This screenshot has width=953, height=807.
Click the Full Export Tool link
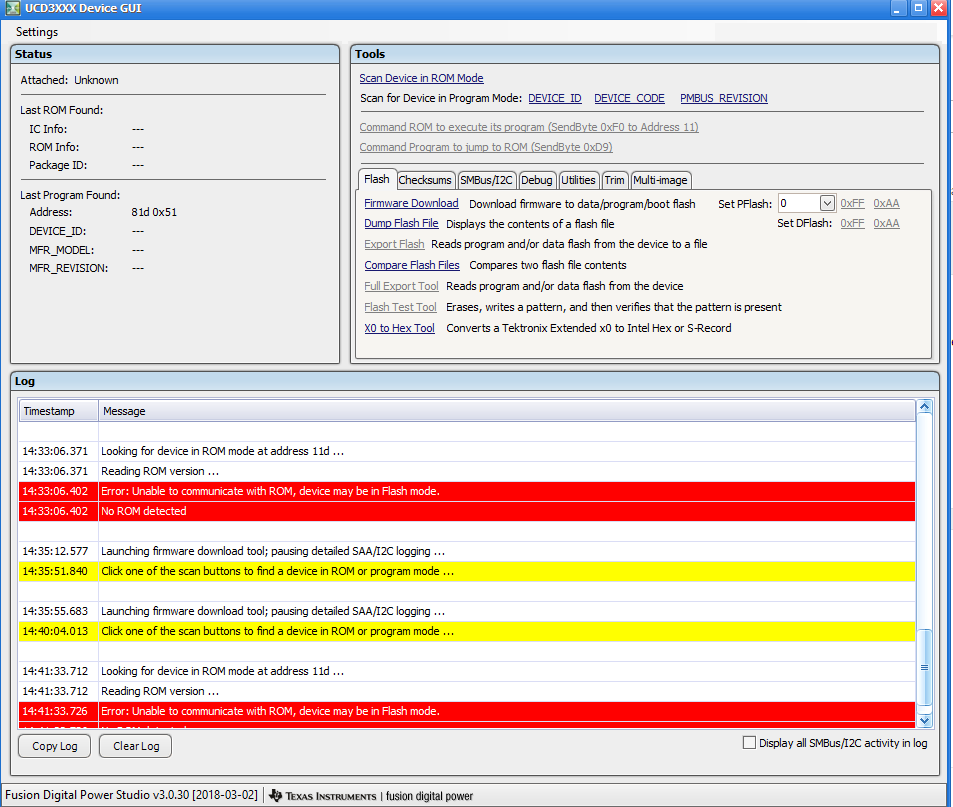(x=401, y=286)
